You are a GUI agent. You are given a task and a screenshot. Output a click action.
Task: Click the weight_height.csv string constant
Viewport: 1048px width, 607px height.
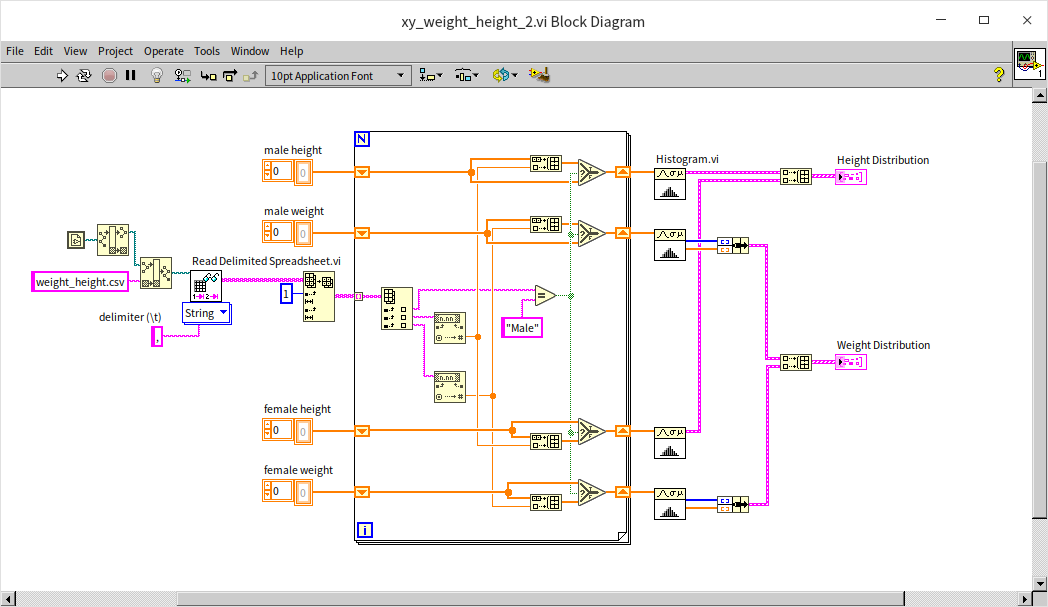81,282
